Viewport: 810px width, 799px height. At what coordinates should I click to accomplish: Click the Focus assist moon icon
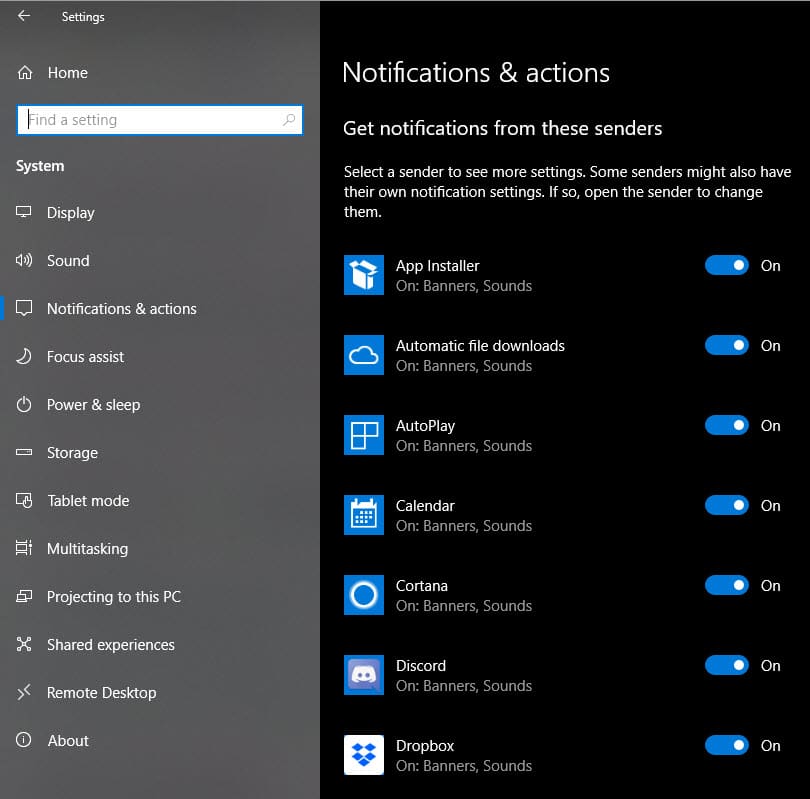click(x=24, y=356)
